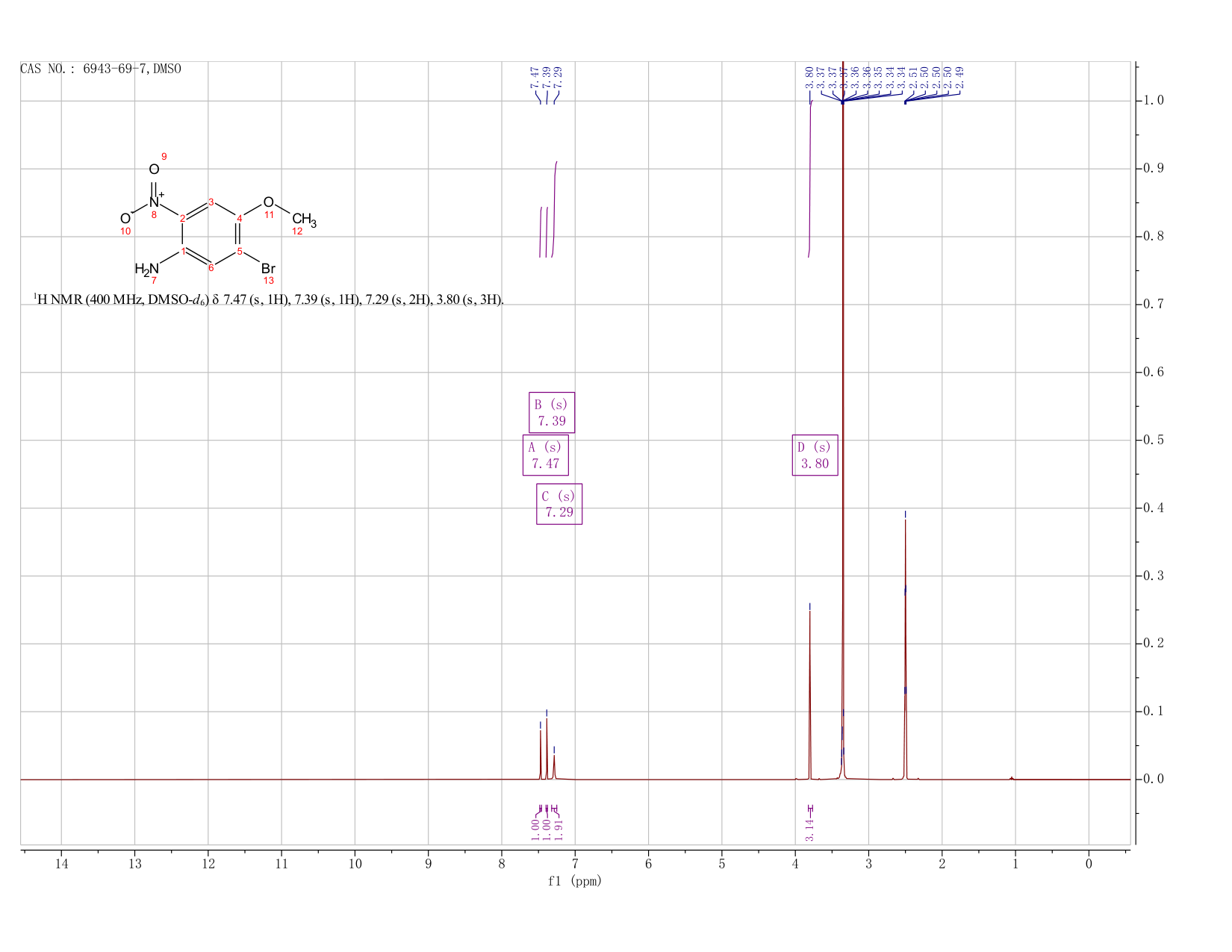
Task: Click the methoxy O atom labeled 11
Action: coord(268,202)
